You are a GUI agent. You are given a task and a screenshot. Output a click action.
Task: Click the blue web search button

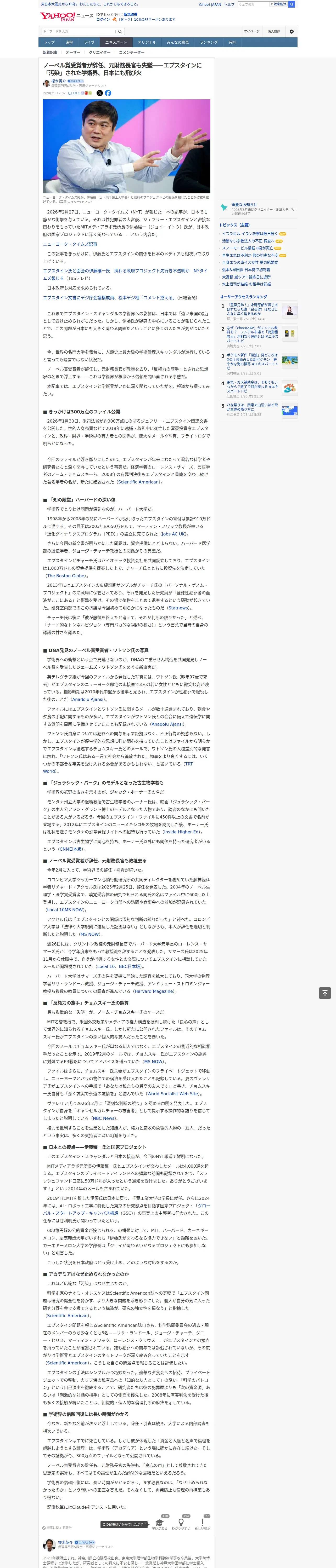click(x=292, y=4)
